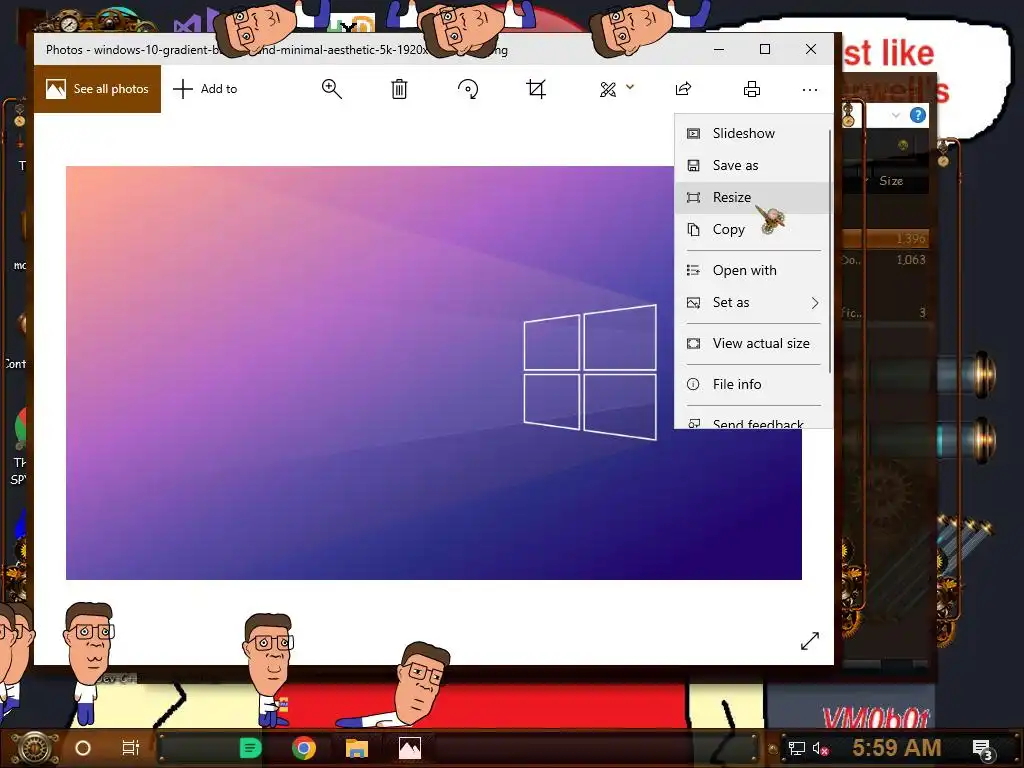Click the Size column header in background window
Viewport: 1024px width, 768px height.
tap(891, 181)
